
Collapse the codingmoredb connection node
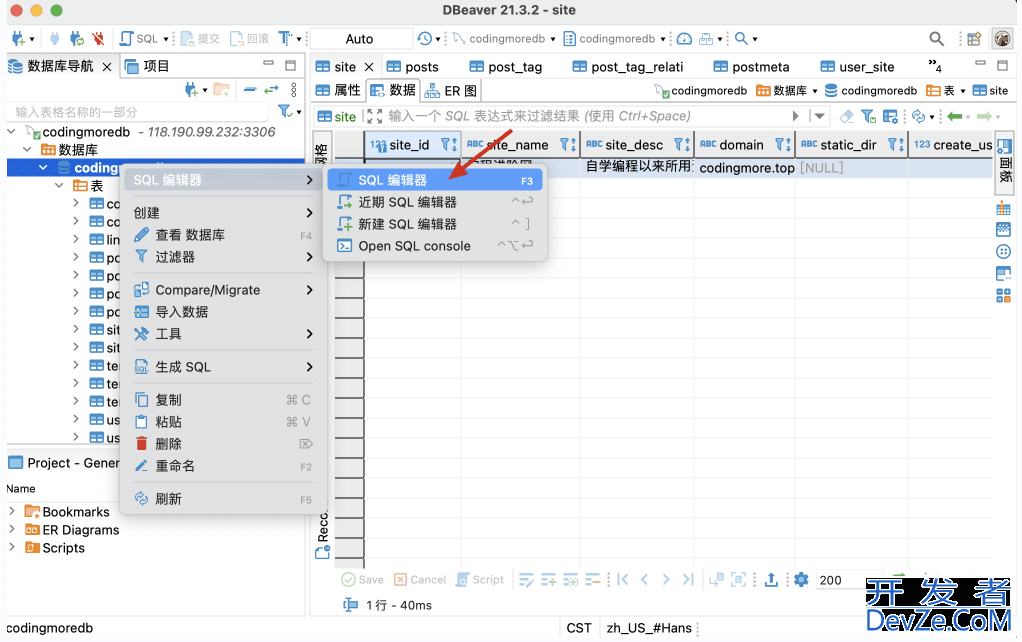click(12, 132)
